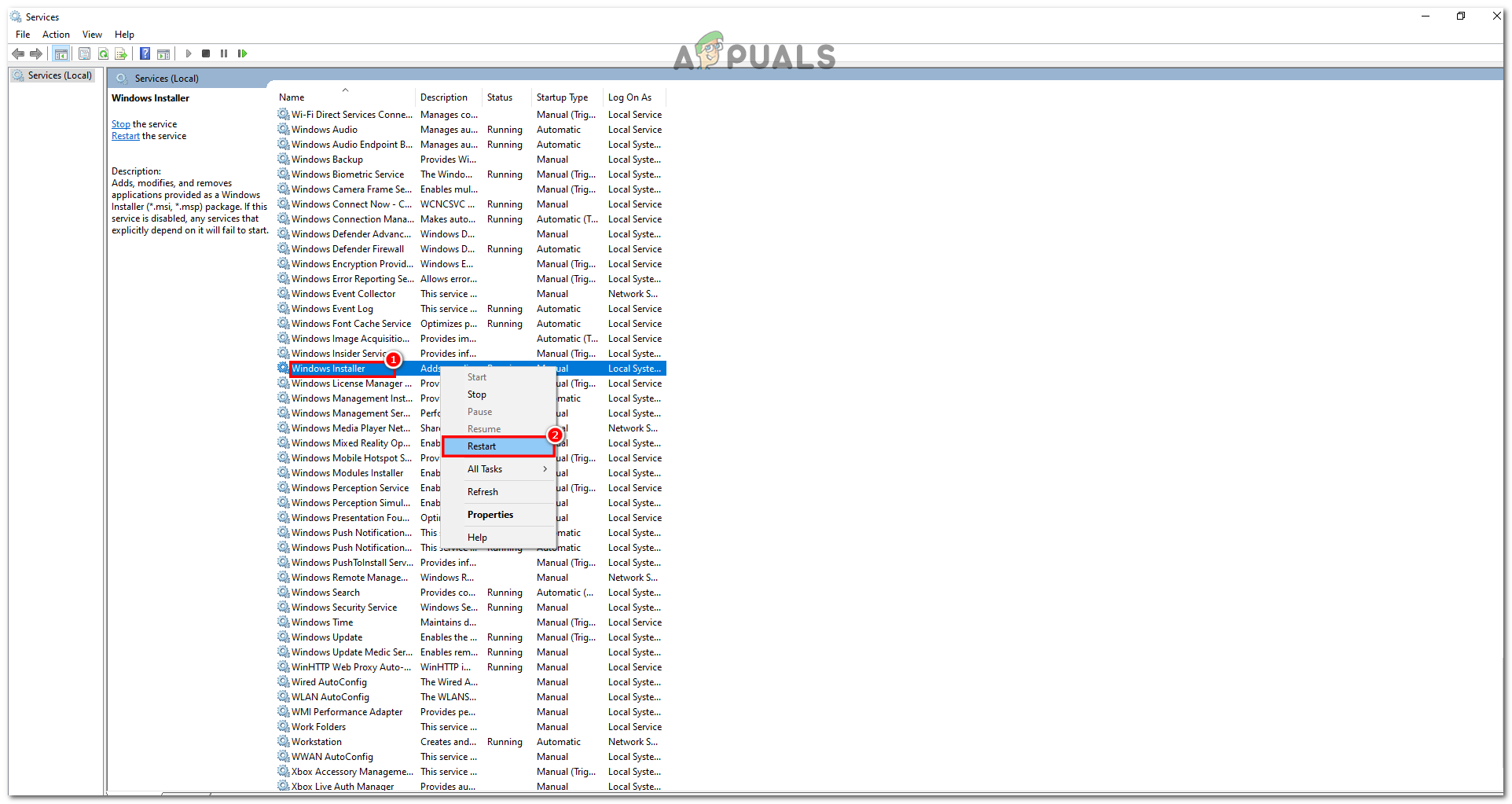This screenshot has width=1512, height=804.
Task: Open the Action menu
Action: [x=55, y=34]
